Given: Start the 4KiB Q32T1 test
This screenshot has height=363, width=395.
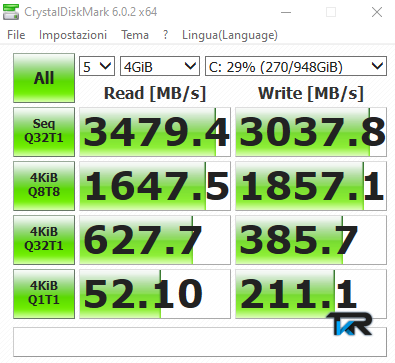Looking at the screenshot, I should point(44,240).
